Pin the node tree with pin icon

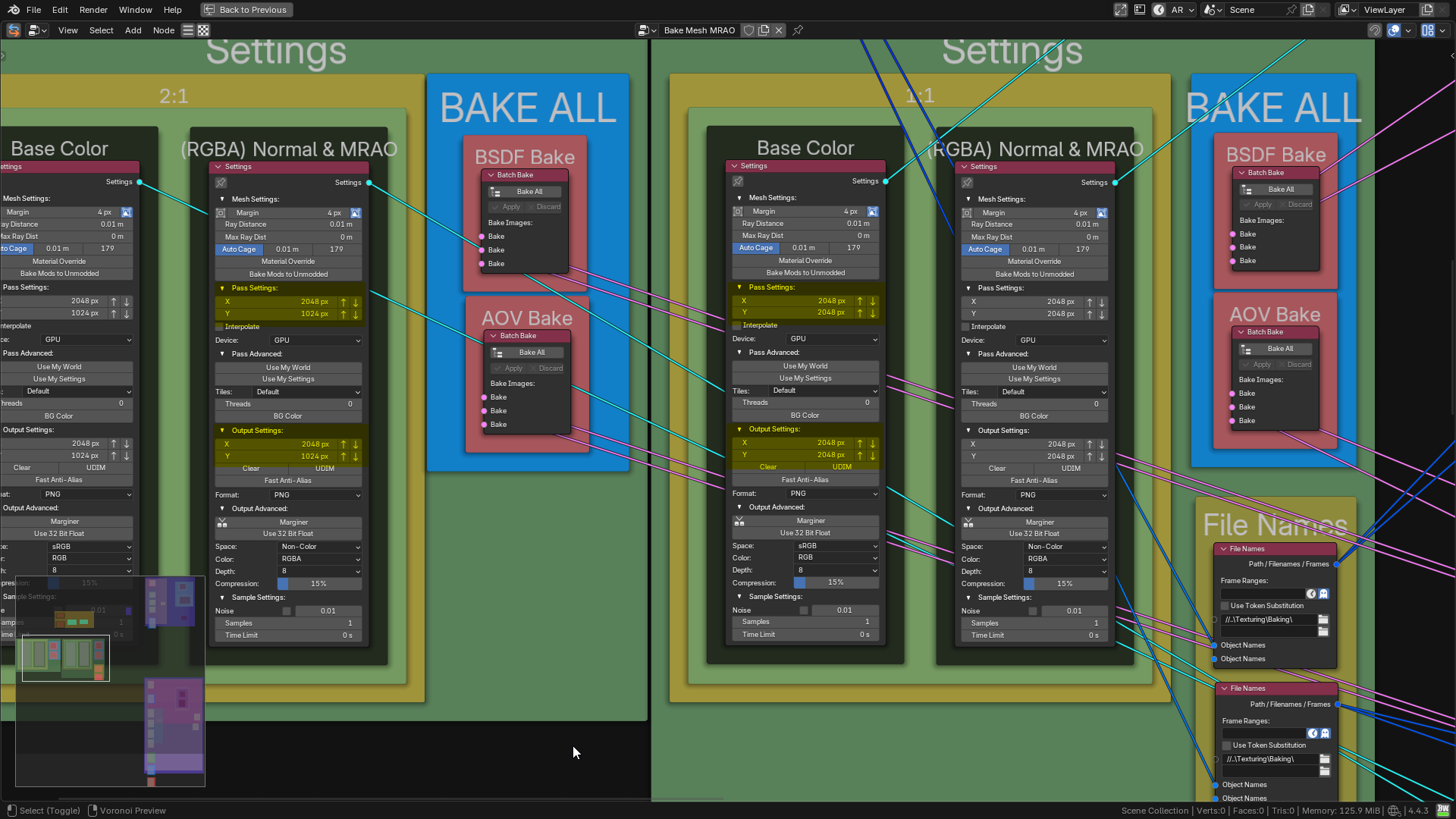click(x=798, y=30)
